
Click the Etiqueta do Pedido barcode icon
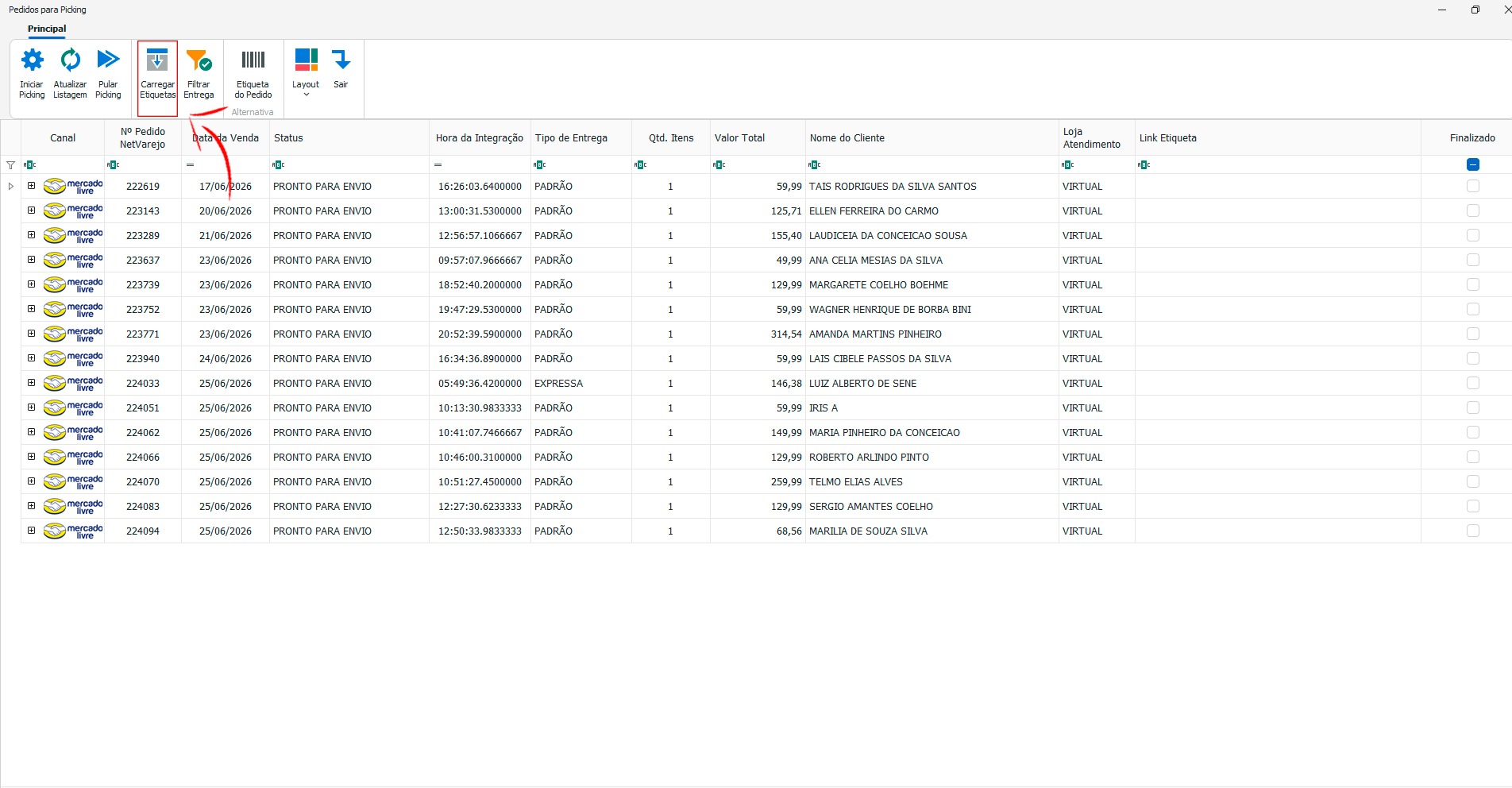[x=253, y=60]
